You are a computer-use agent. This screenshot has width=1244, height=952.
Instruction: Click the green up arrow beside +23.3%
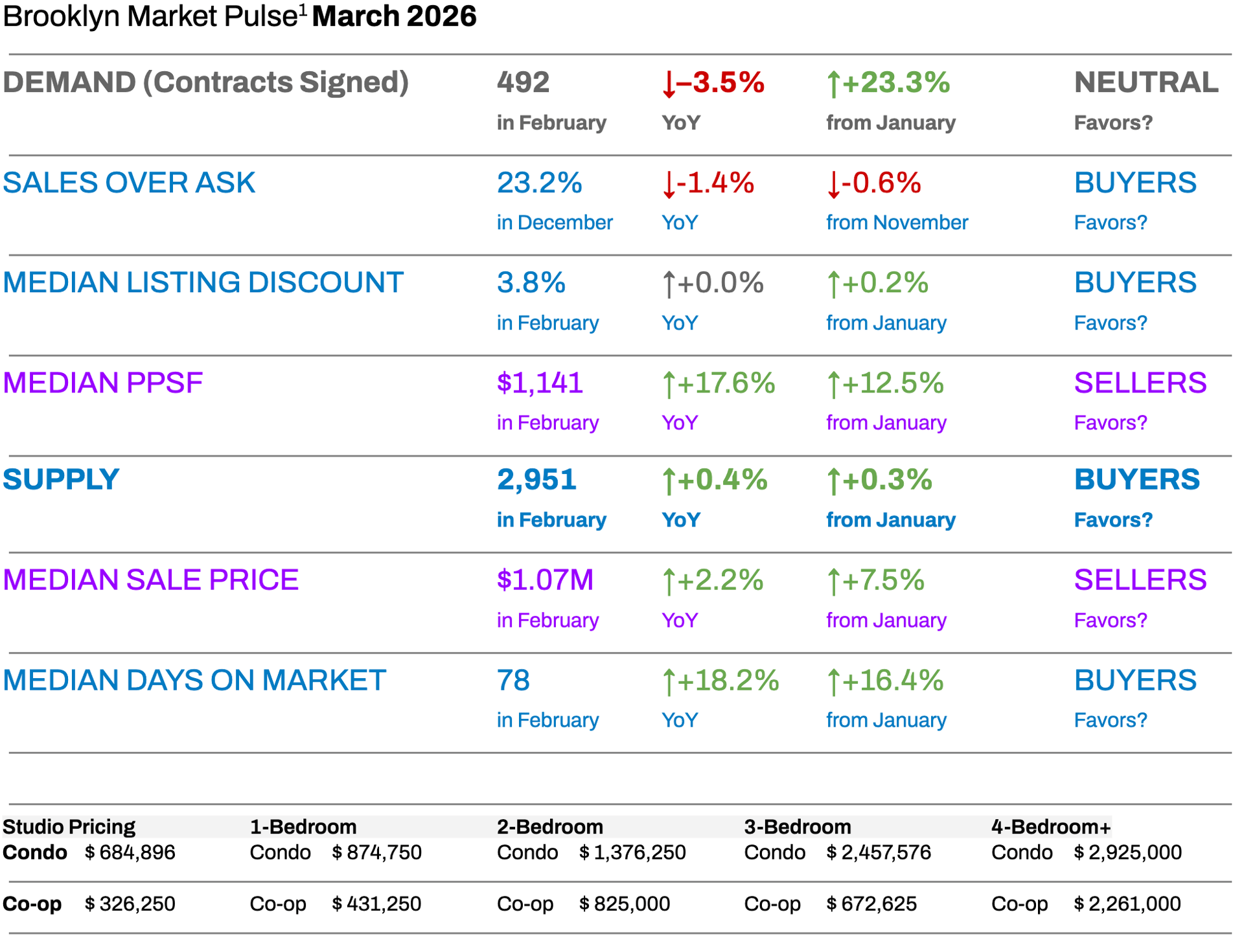(x=833, y=84)
